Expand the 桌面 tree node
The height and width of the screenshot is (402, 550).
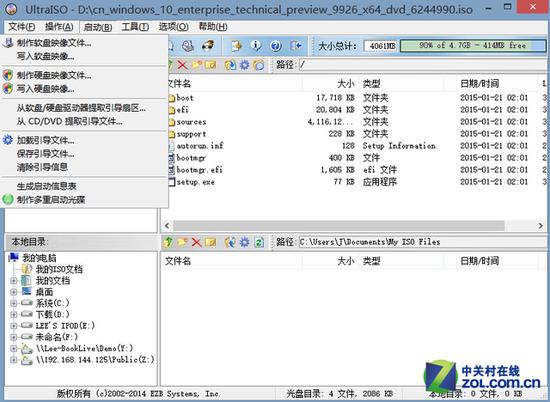(x=14, y=292)
